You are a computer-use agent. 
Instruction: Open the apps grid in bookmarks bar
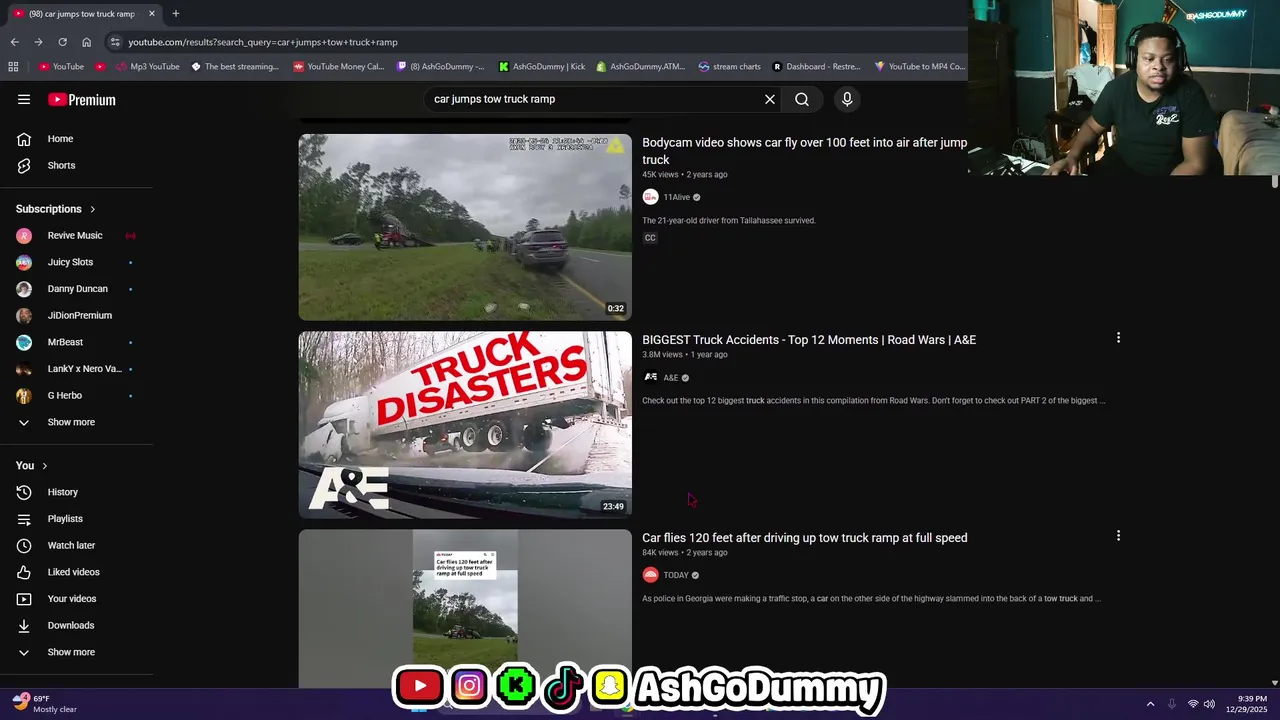[13, 67]
